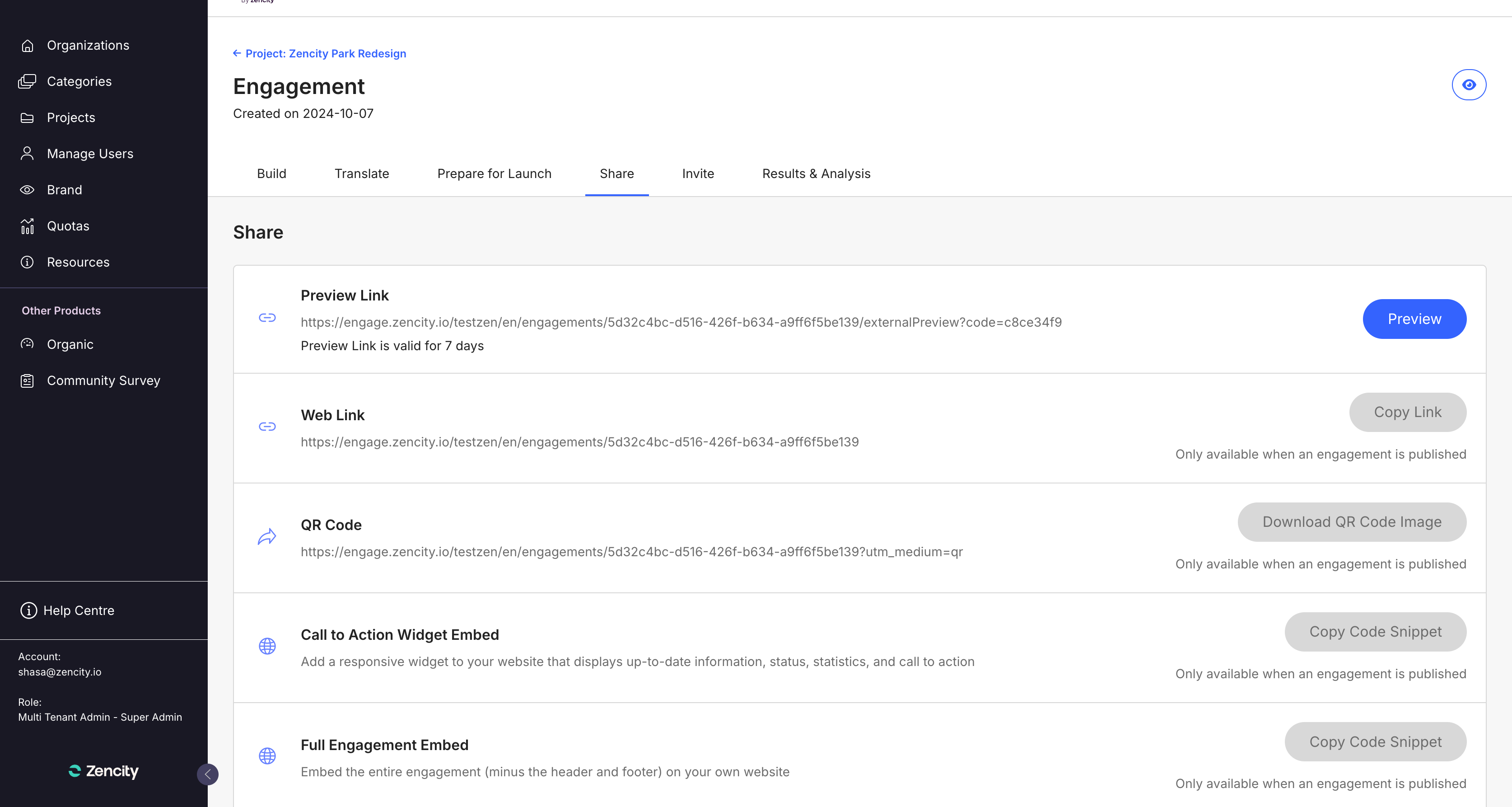Open Organizations from the sidebar home icon

point(27,46)
